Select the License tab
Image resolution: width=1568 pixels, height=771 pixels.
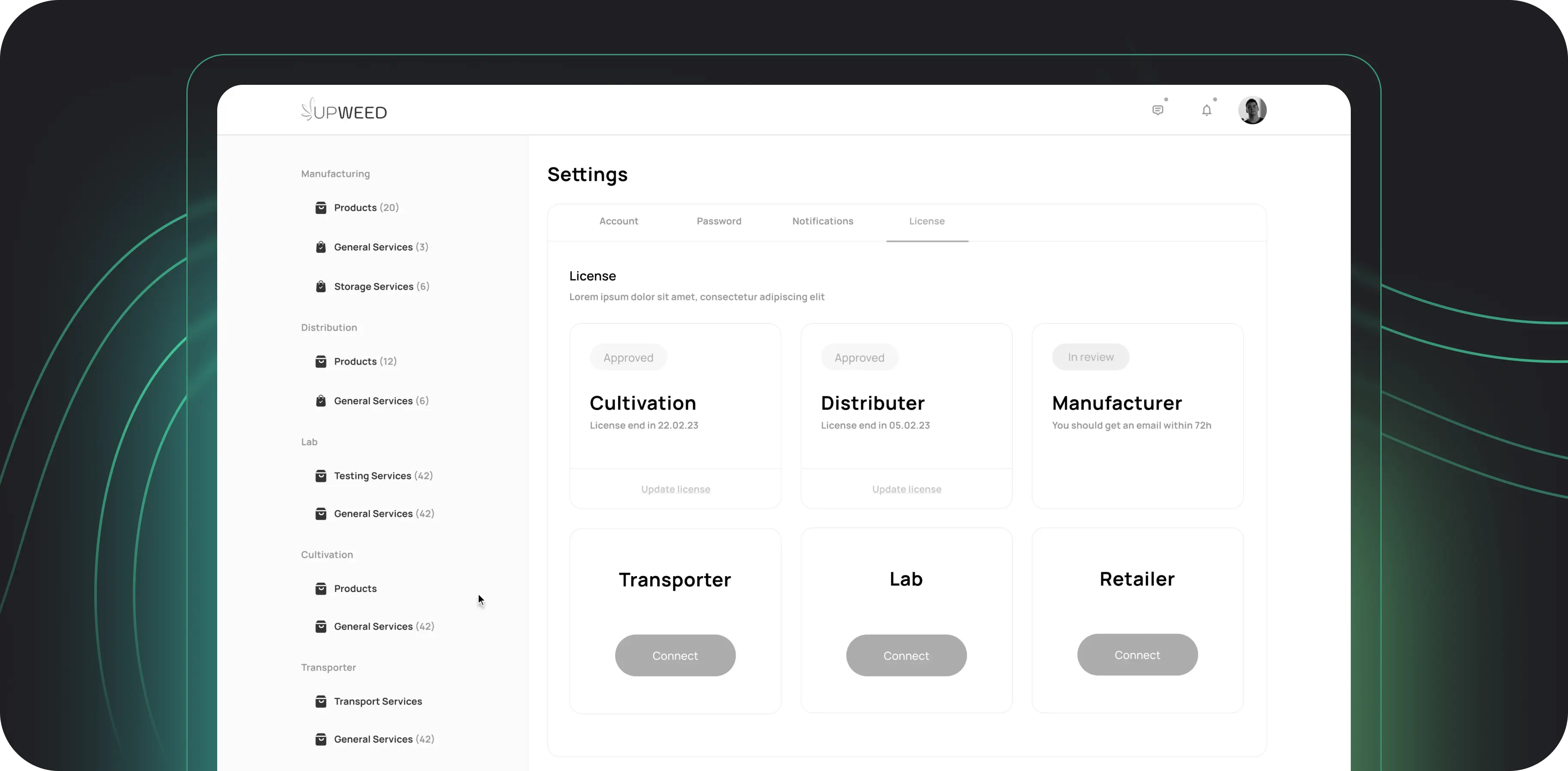point(926,221)
